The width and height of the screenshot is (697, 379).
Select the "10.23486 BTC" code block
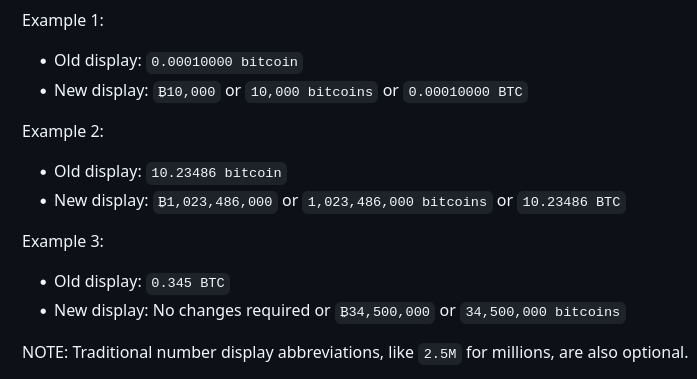click(x=571, y=202)
